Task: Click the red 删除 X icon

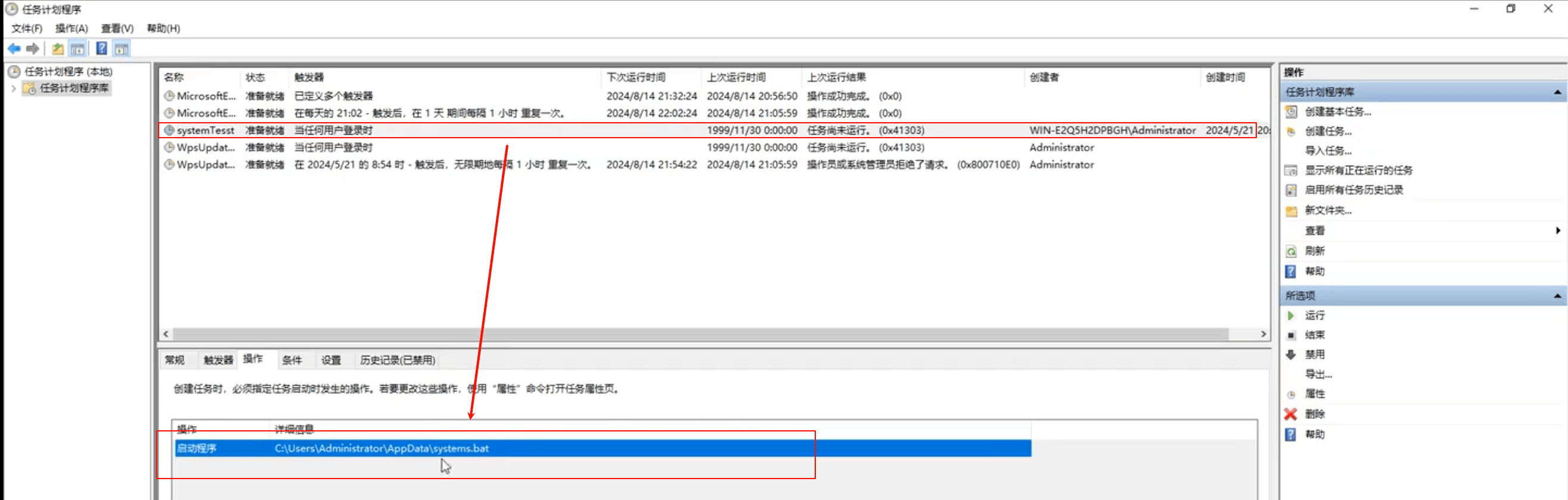Action: pyautogui.click(x=1291, y=414)
